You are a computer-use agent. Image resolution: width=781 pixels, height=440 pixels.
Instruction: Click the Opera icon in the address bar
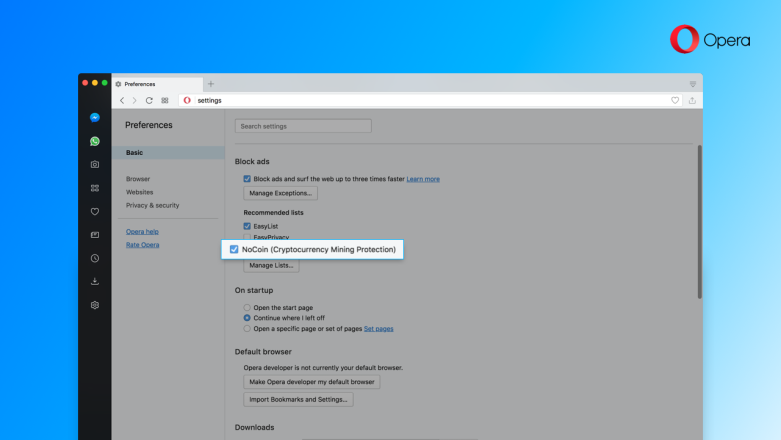pos(187,100)
